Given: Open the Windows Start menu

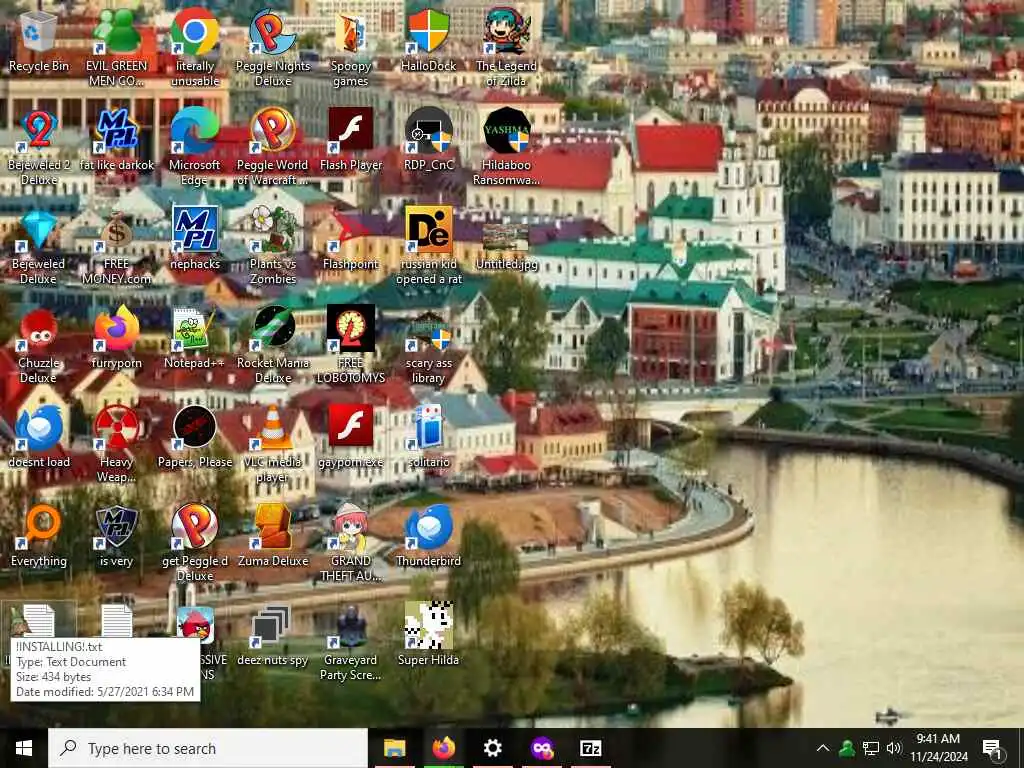Looking at the screenshot, I should point(24,748).
